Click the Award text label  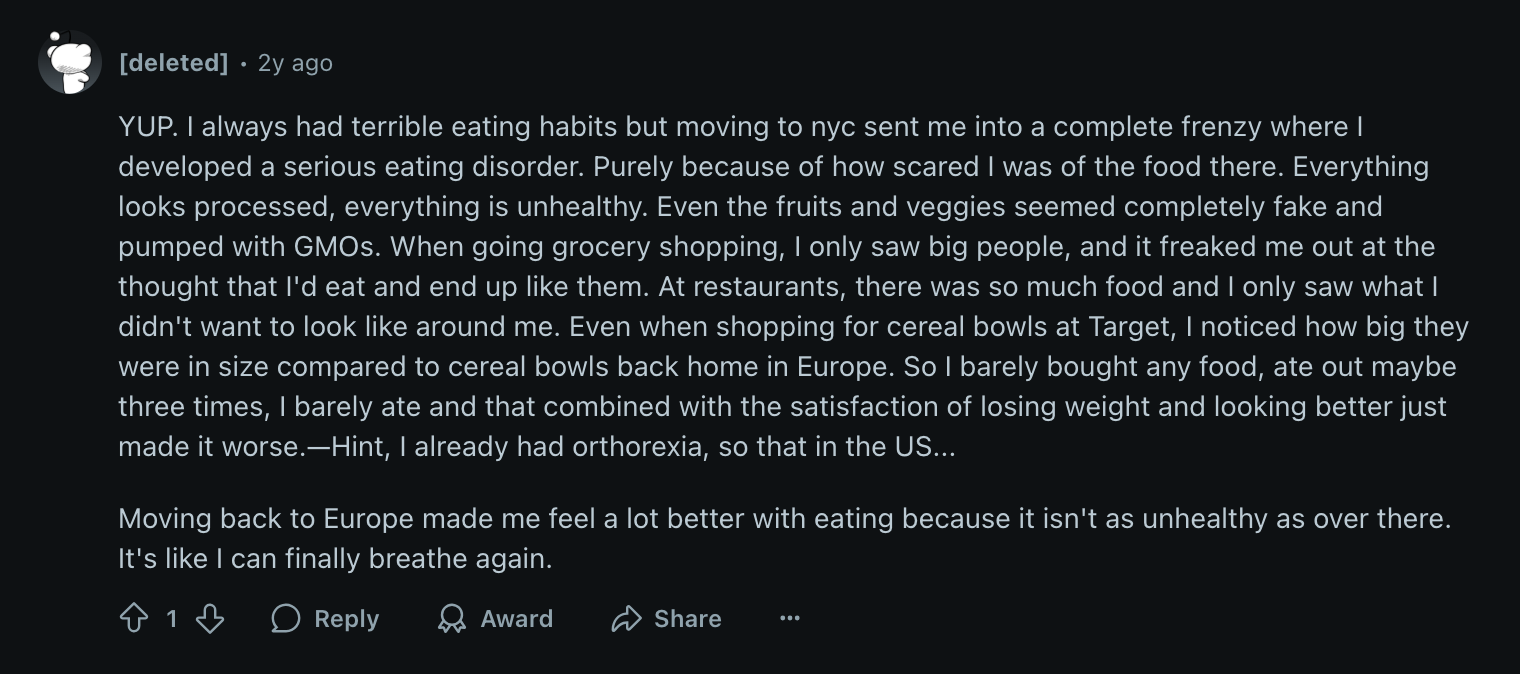[516, 619]
